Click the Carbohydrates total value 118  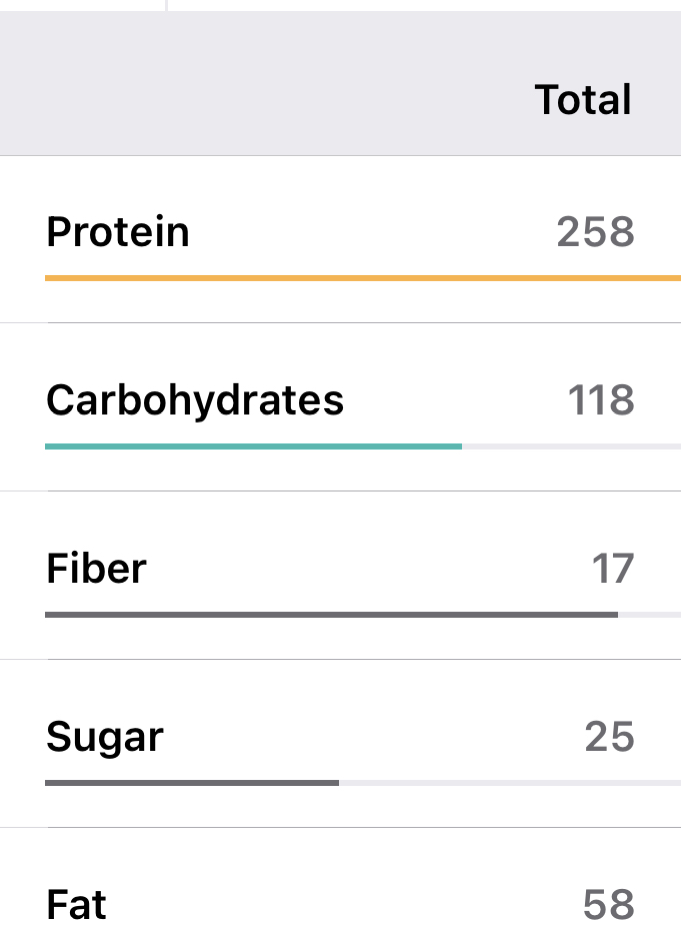[x=601, y=400]
